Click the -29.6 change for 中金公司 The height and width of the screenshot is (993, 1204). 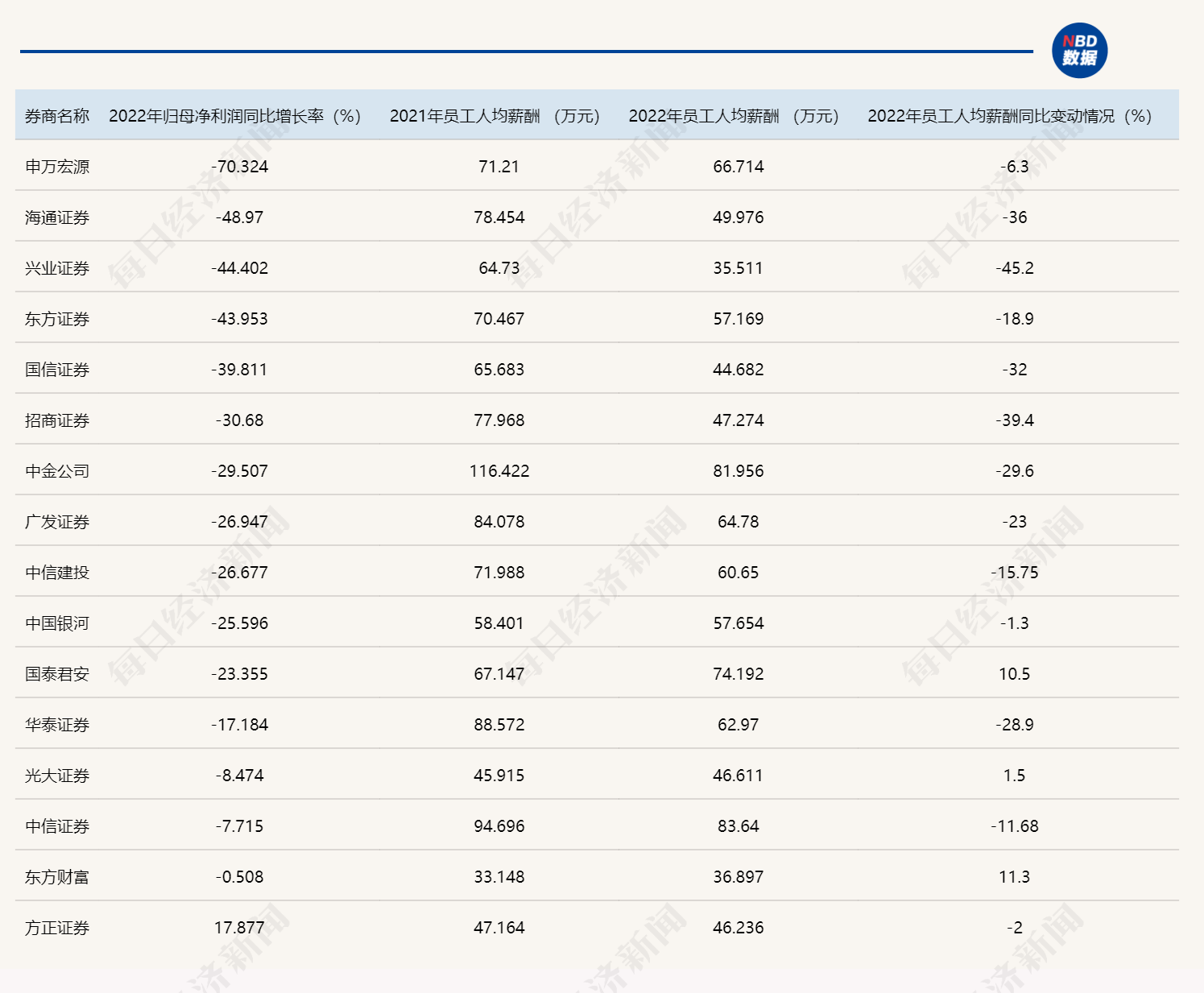pyautogui.click(x=1015, y=471)
